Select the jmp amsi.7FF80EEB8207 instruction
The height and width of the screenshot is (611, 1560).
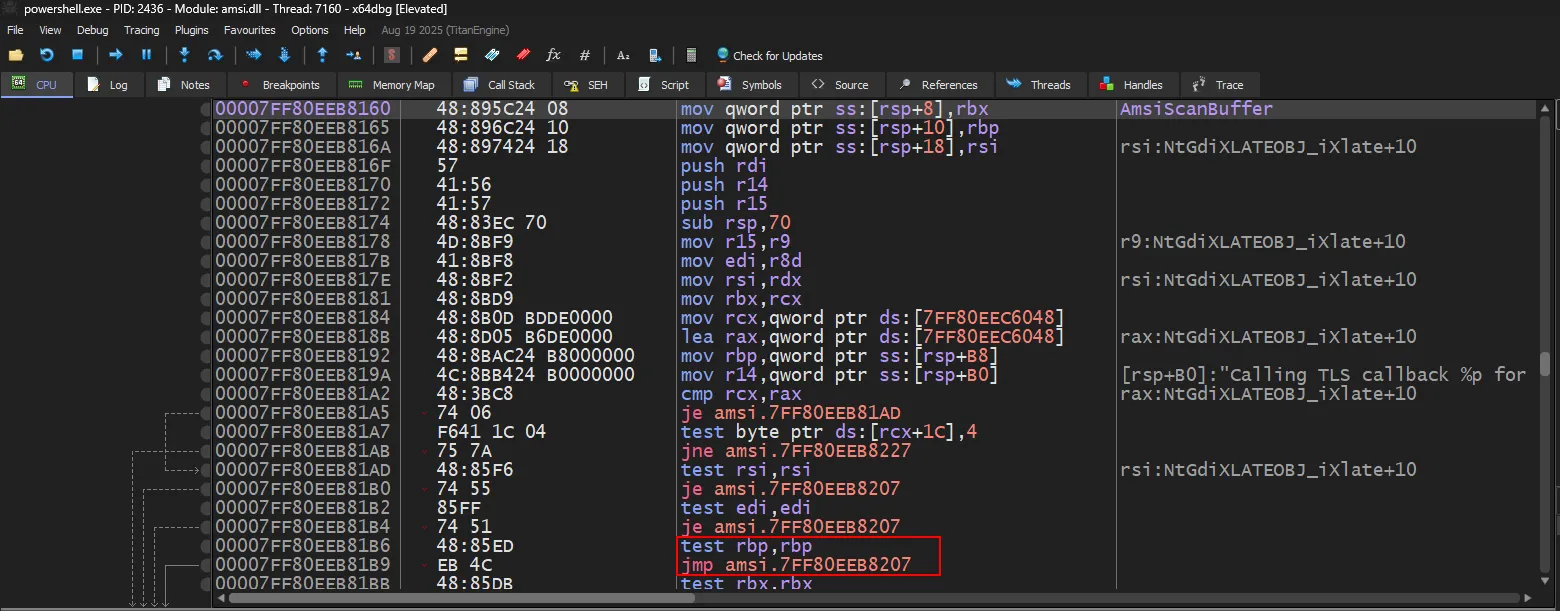(795, 565)
